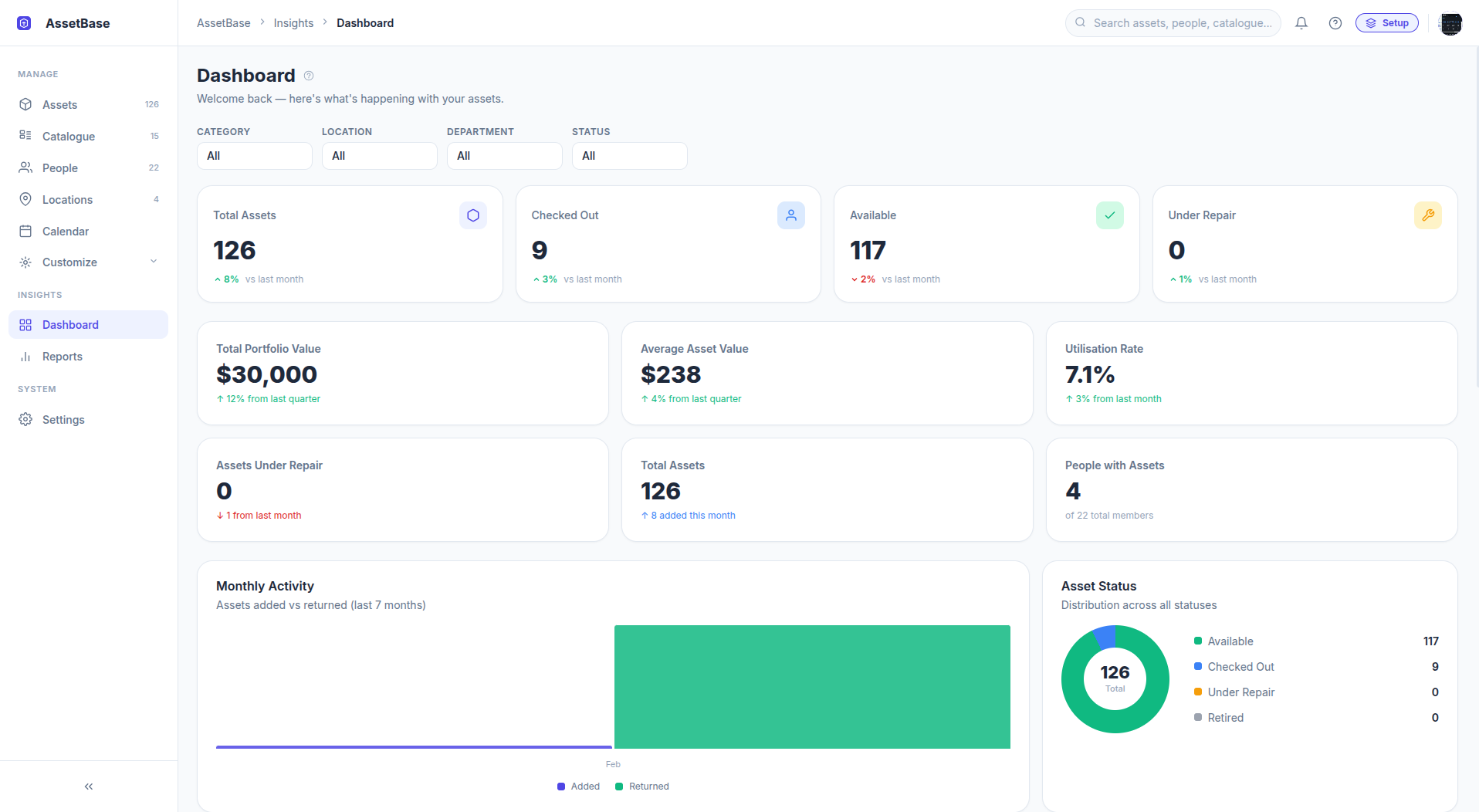Switch to the Insights breadcrumb

293,22
